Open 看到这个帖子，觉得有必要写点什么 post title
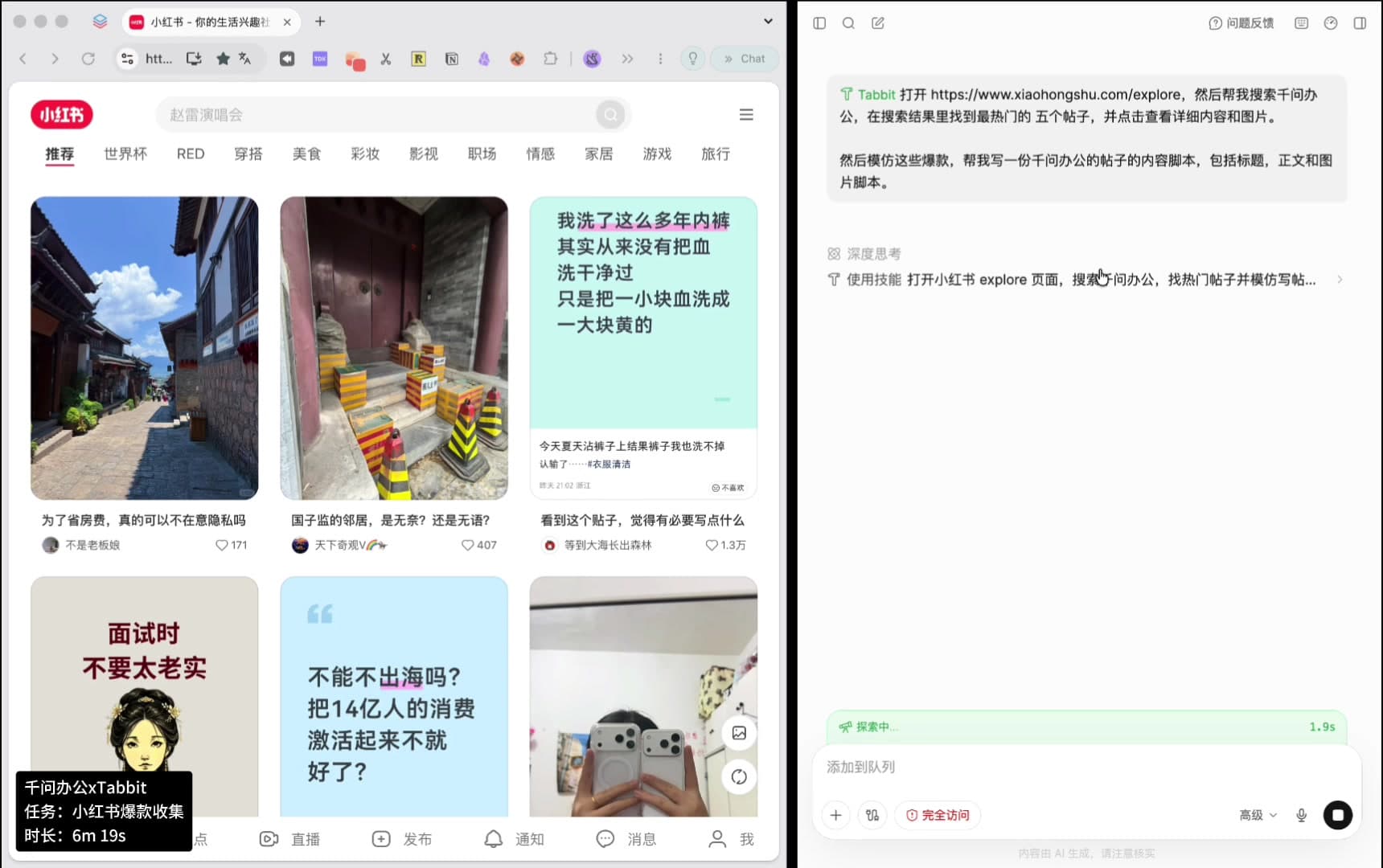 (x=642, y=520)
